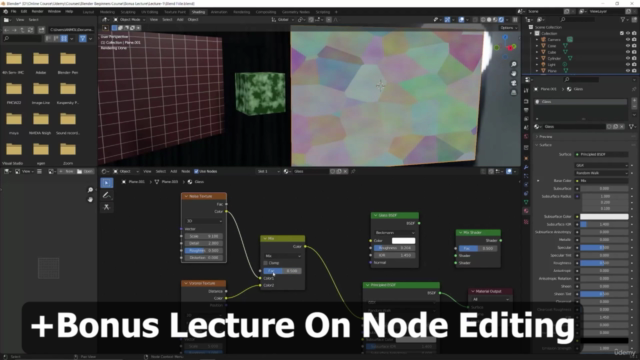The width and height of the screenshot is (640, 360).
Task: Open Glass BSDF Beckmann distribution dropdown
Action: coord(395,233)
